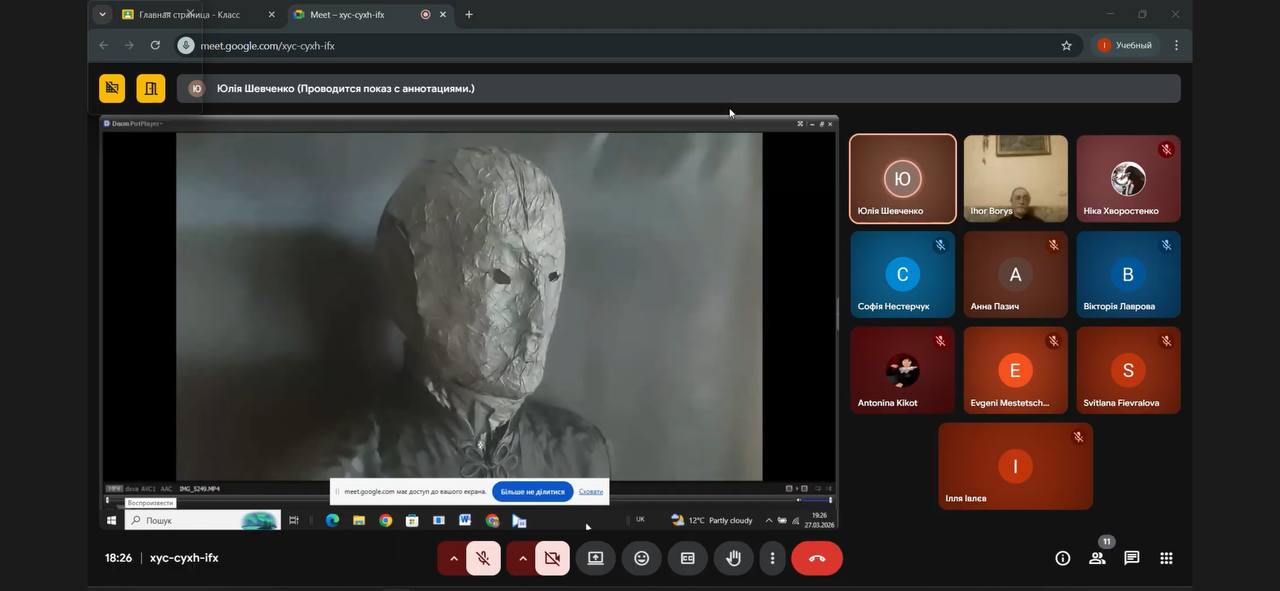Raise your hand in the meeting
Viewport: 1280px width, 591px height.
click(x=733, y=558)
